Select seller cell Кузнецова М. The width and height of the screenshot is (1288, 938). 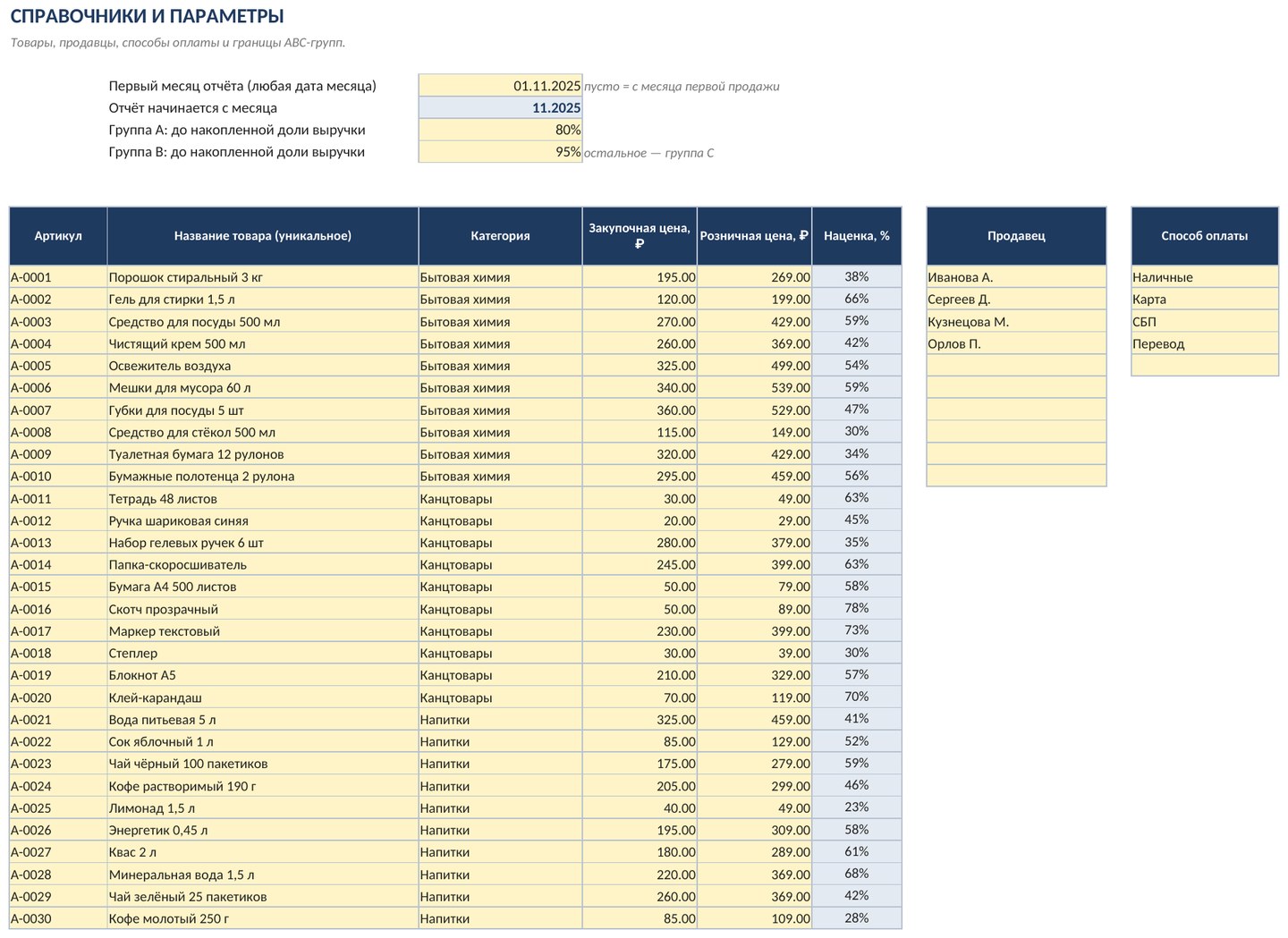(1016, 322)
